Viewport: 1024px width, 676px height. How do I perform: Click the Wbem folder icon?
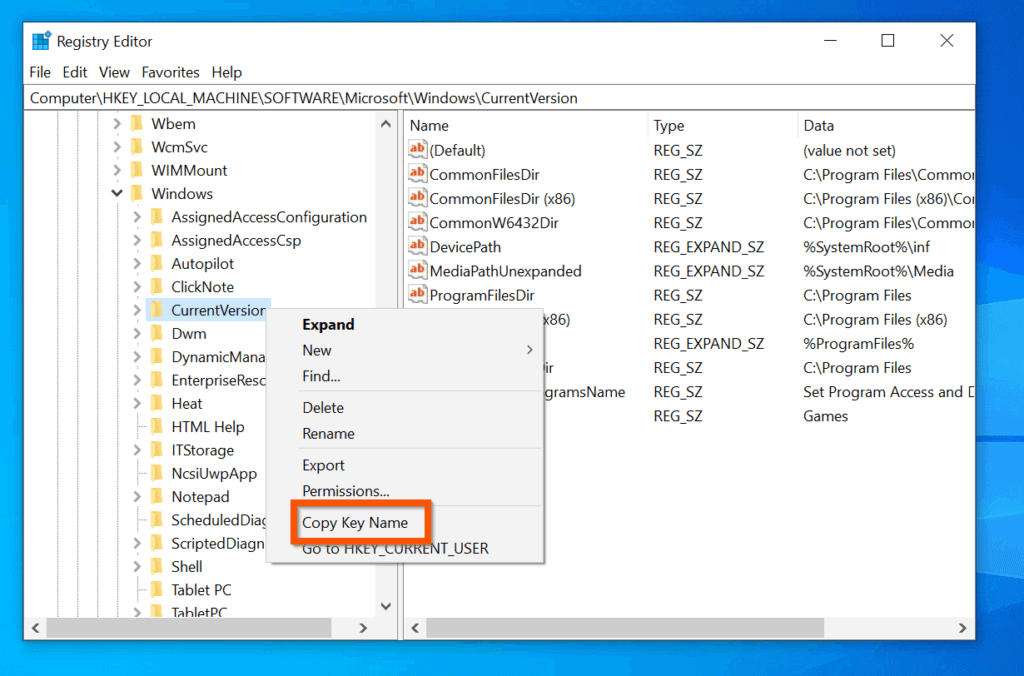(137, 123)
